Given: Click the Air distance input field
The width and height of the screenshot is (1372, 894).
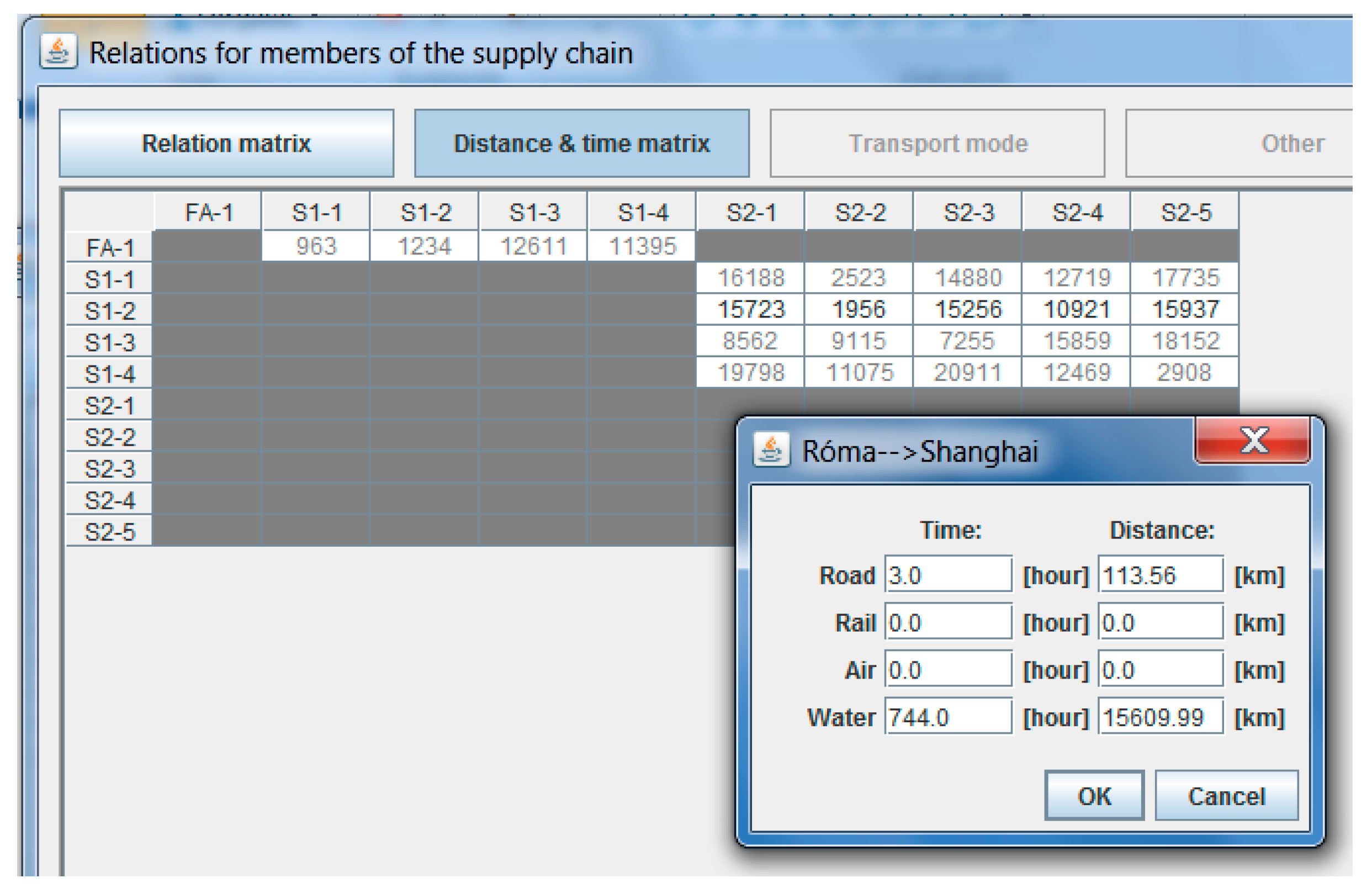Looking at the screenshot, I should click(1160, 670).
